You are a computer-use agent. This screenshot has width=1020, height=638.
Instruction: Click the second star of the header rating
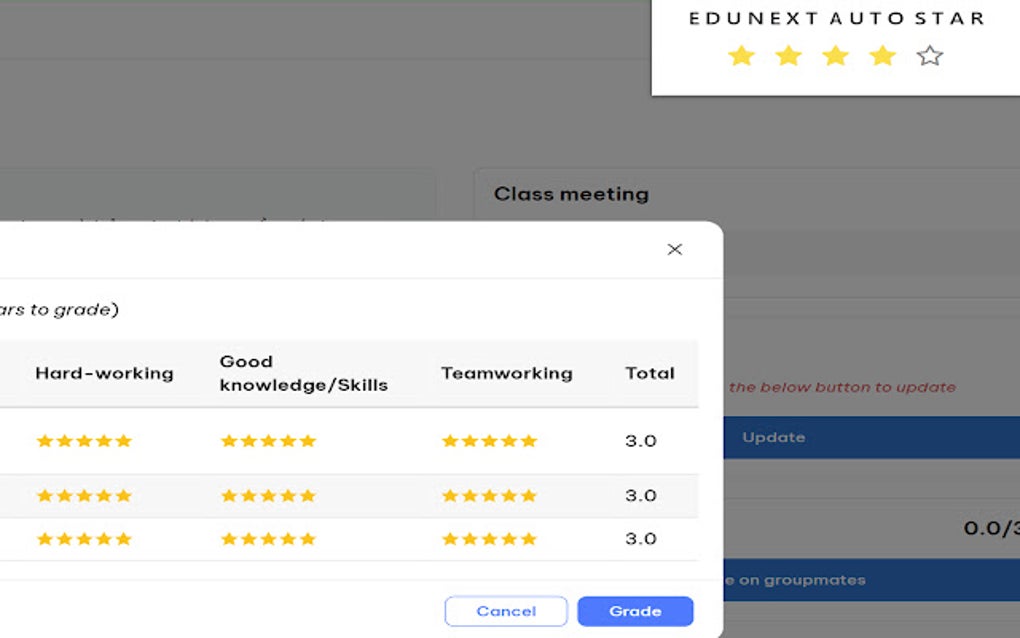(x=788, y=56)
